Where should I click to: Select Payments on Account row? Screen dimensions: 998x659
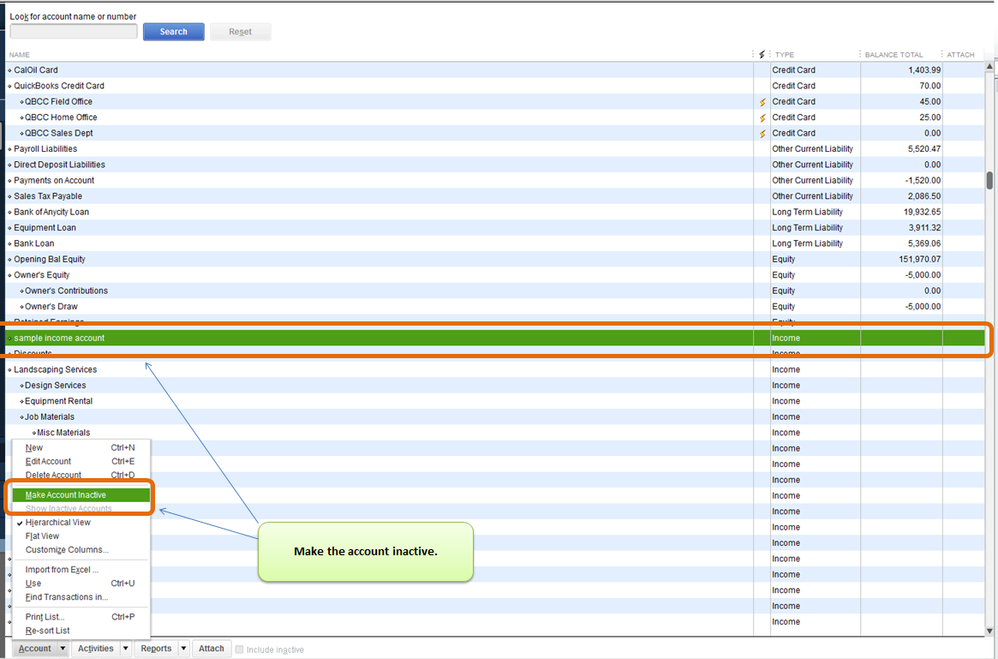(x=495, y=181)
